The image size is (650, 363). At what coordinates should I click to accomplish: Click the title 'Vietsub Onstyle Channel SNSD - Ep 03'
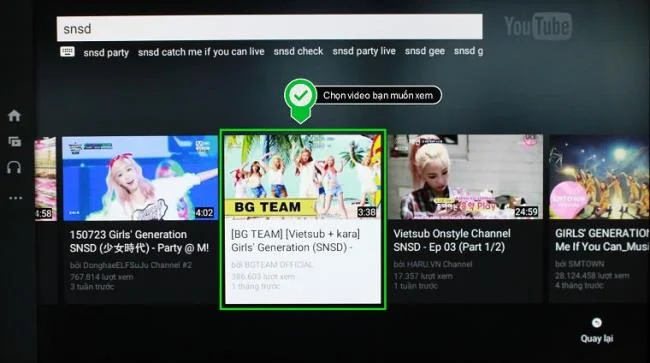tap(452, 240)
